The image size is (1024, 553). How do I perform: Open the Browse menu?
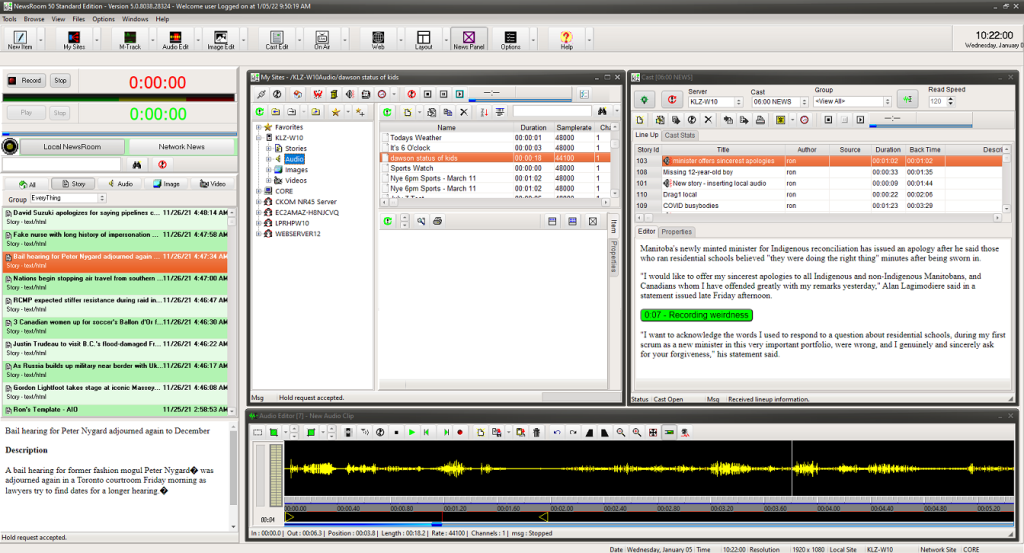pos(34,19)
